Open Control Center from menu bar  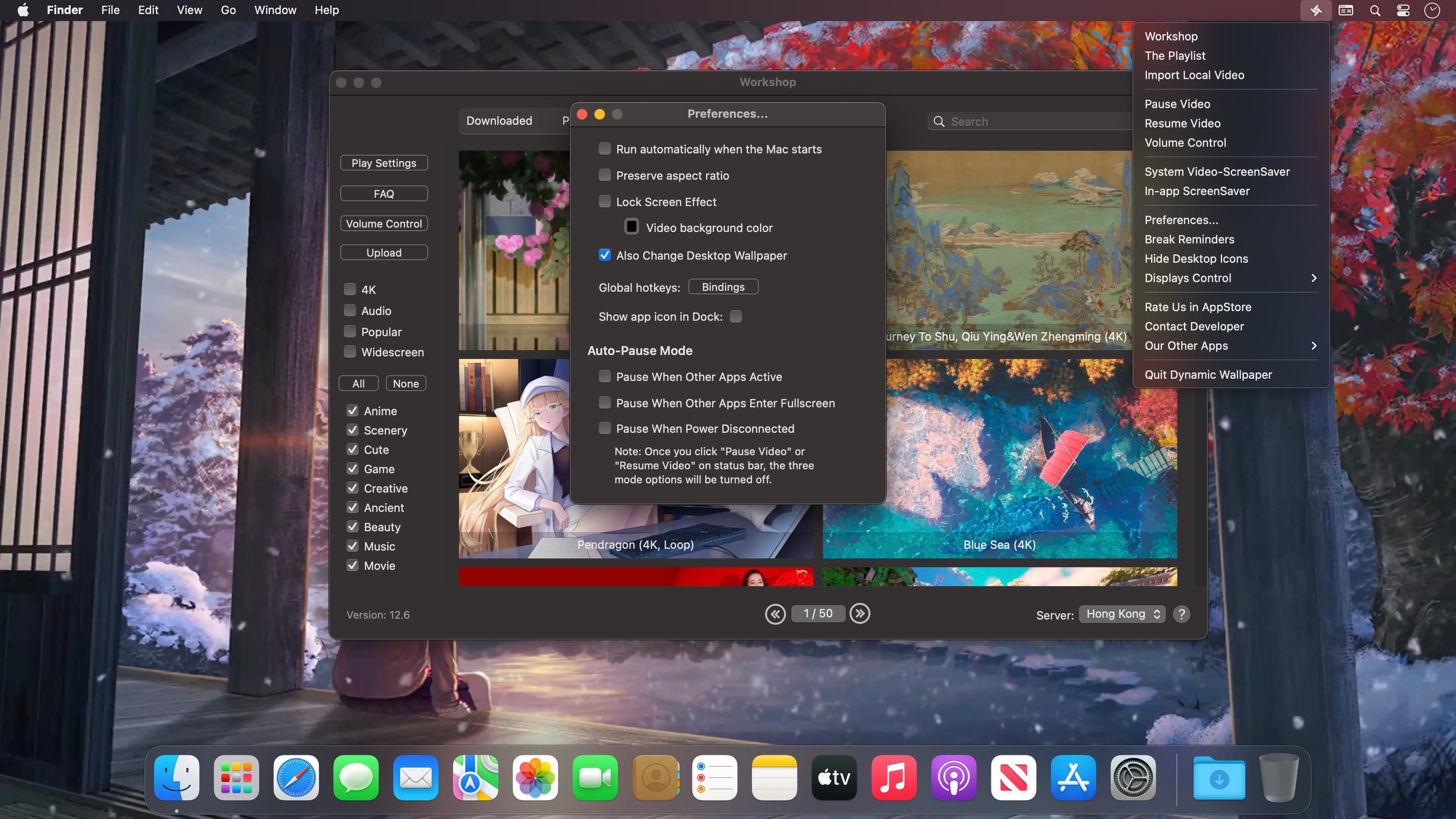[1403, 10]
